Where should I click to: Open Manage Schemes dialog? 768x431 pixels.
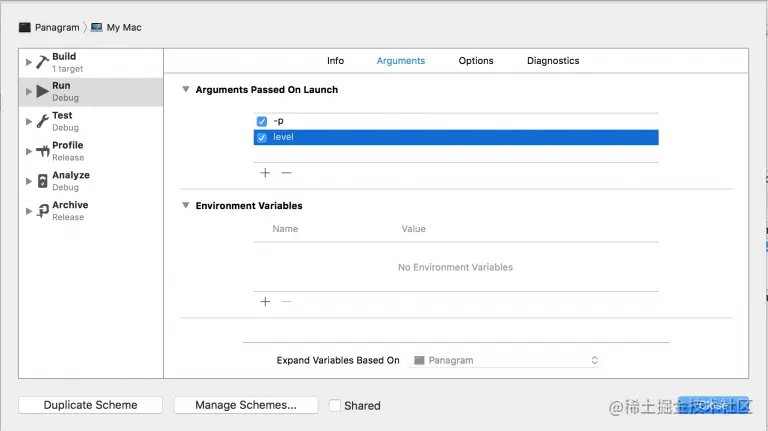pos(245,405)
